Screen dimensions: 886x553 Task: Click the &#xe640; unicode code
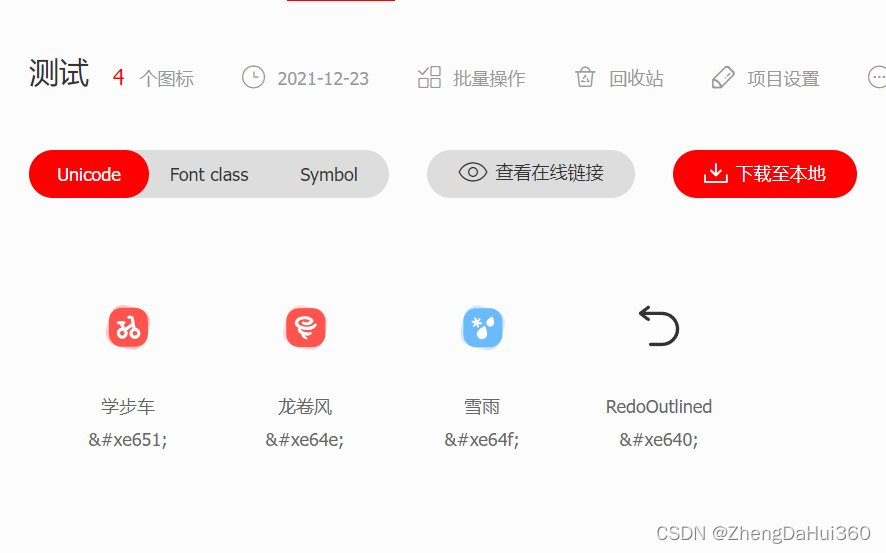[x=659, y=439]
